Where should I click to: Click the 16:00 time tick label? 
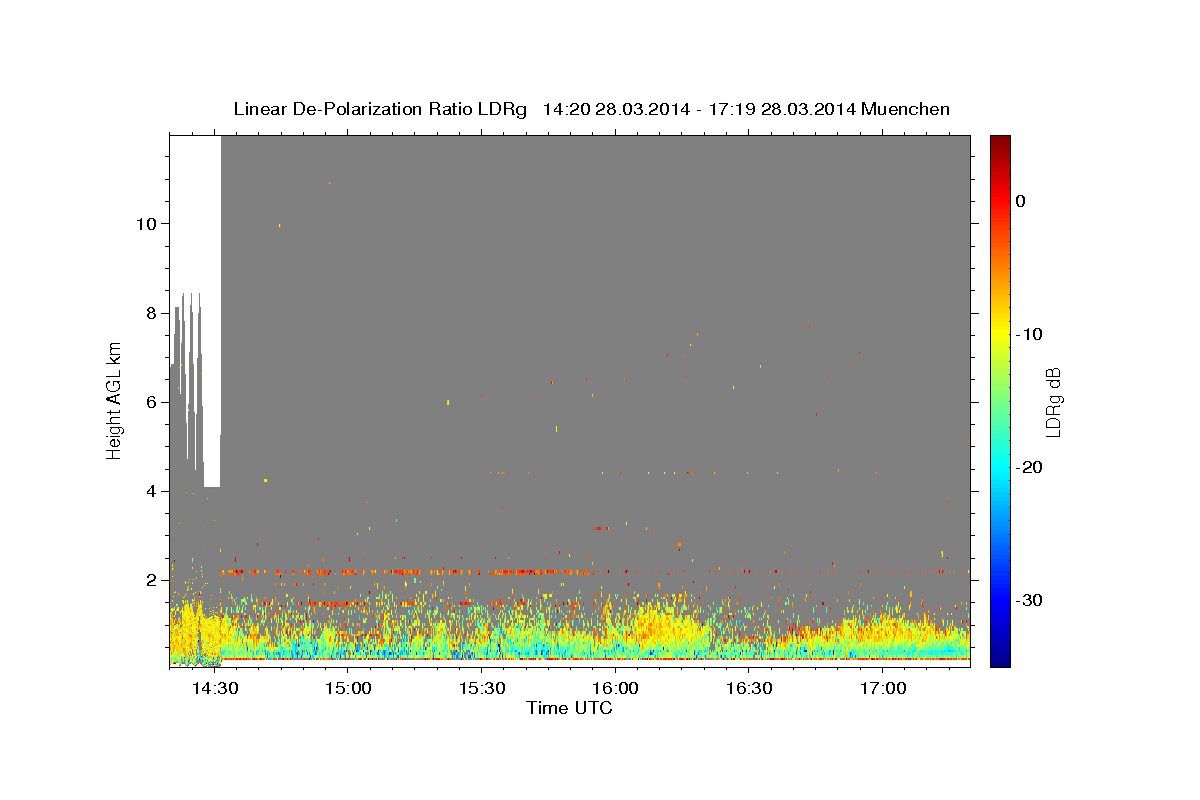tap(615, 689)
